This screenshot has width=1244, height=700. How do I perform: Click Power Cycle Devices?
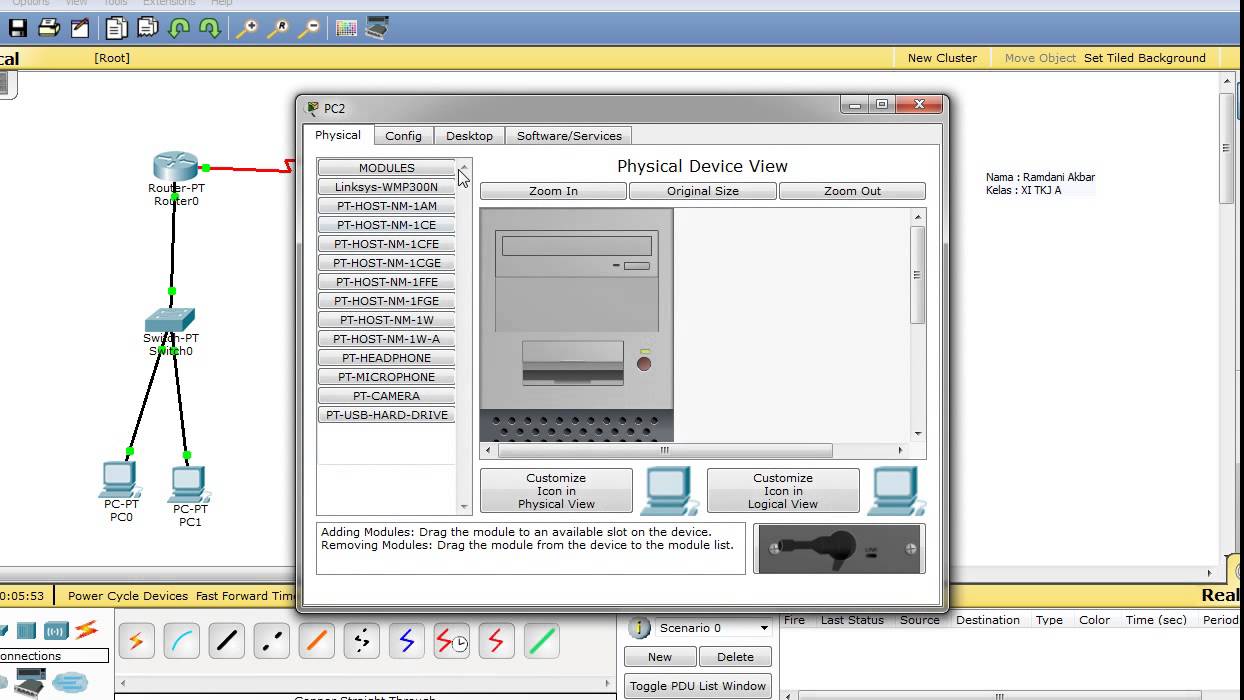coord(128,596)
